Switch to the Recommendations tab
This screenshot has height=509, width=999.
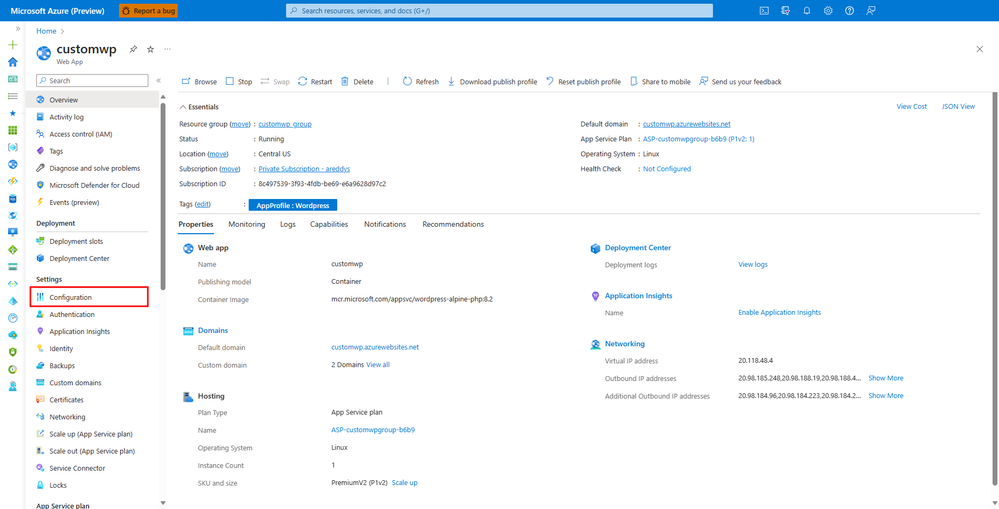[x=453, y=224]
